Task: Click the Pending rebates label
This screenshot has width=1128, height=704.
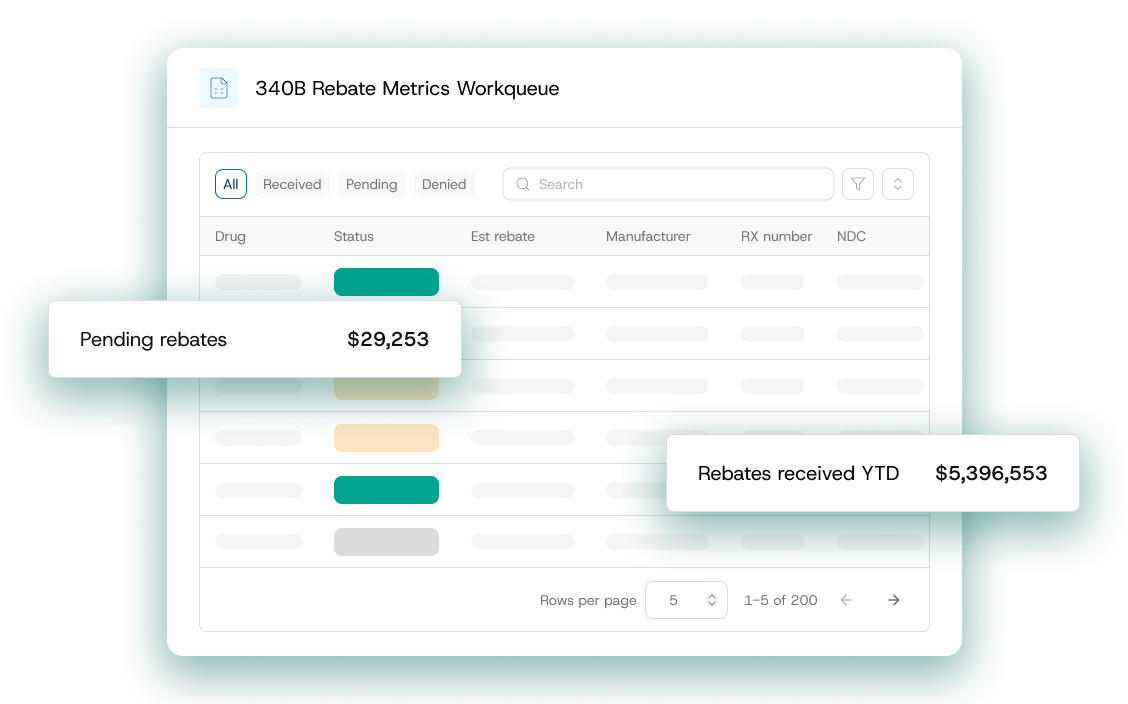Action: [x=153, y=339]
